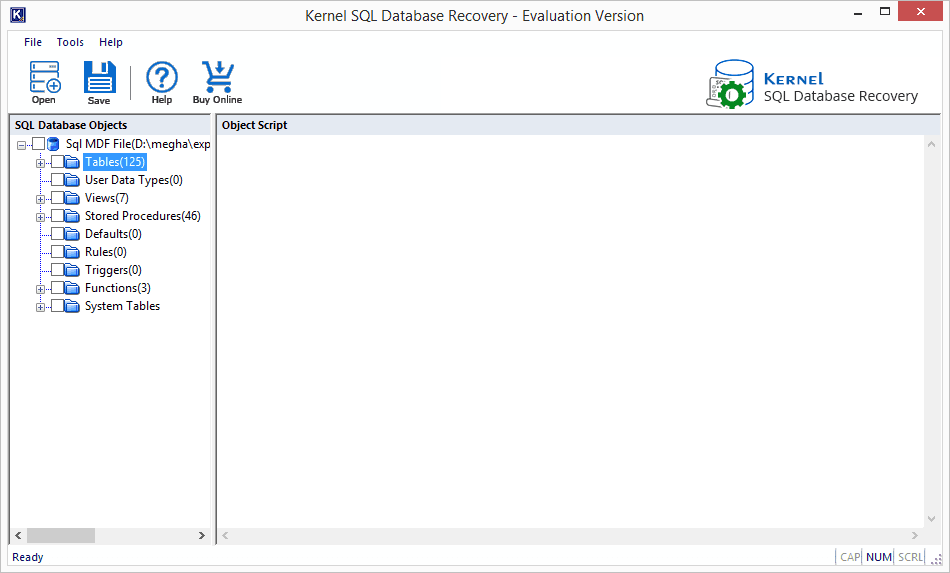Check the Sql MDF File root checkbox

[38, 144]
